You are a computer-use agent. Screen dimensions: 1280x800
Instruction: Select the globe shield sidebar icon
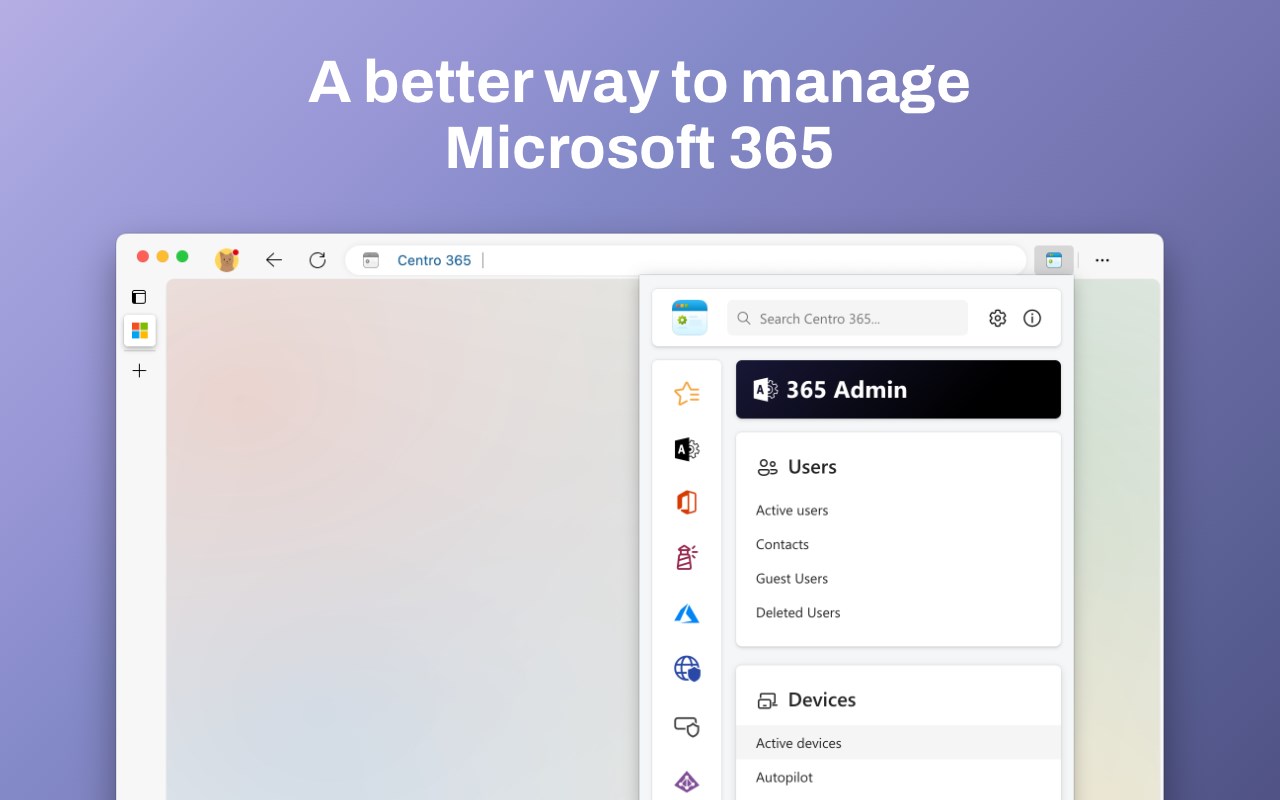687,669
